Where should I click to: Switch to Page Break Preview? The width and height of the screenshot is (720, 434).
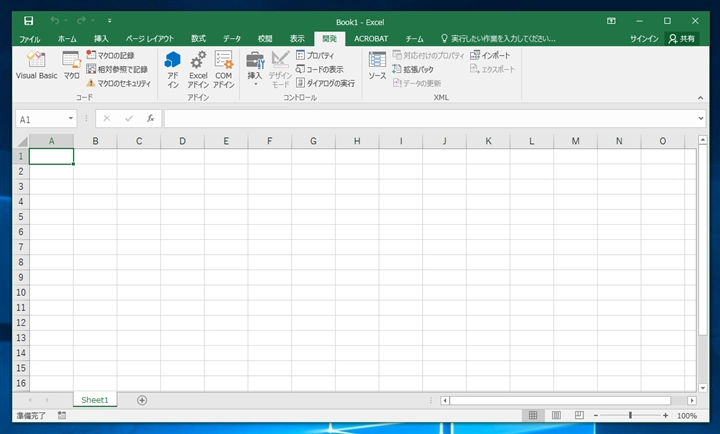[x=579, y=415]
